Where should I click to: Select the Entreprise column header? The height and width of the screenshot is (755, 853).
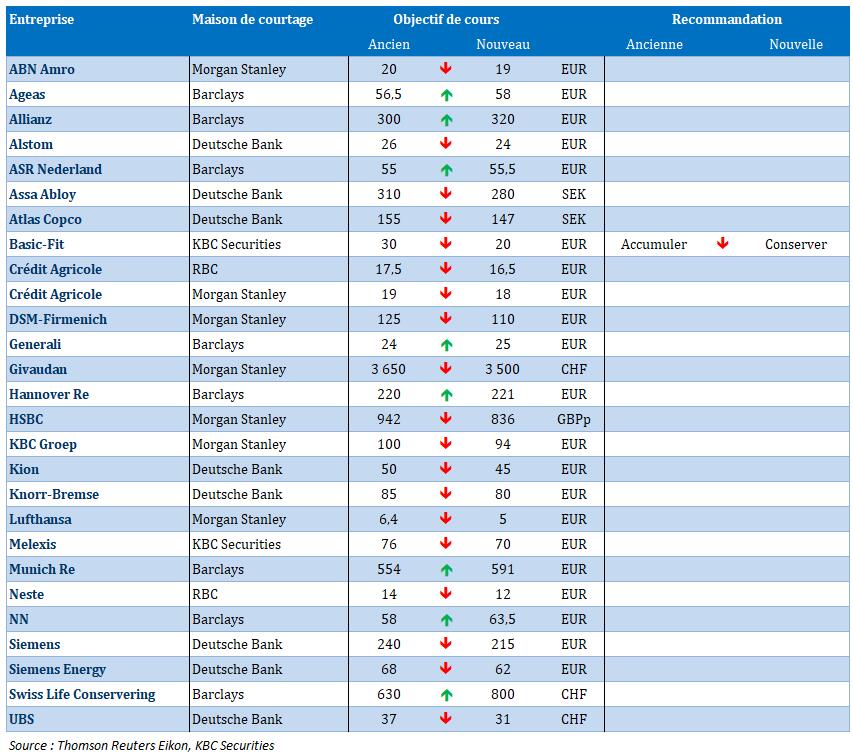41,20
